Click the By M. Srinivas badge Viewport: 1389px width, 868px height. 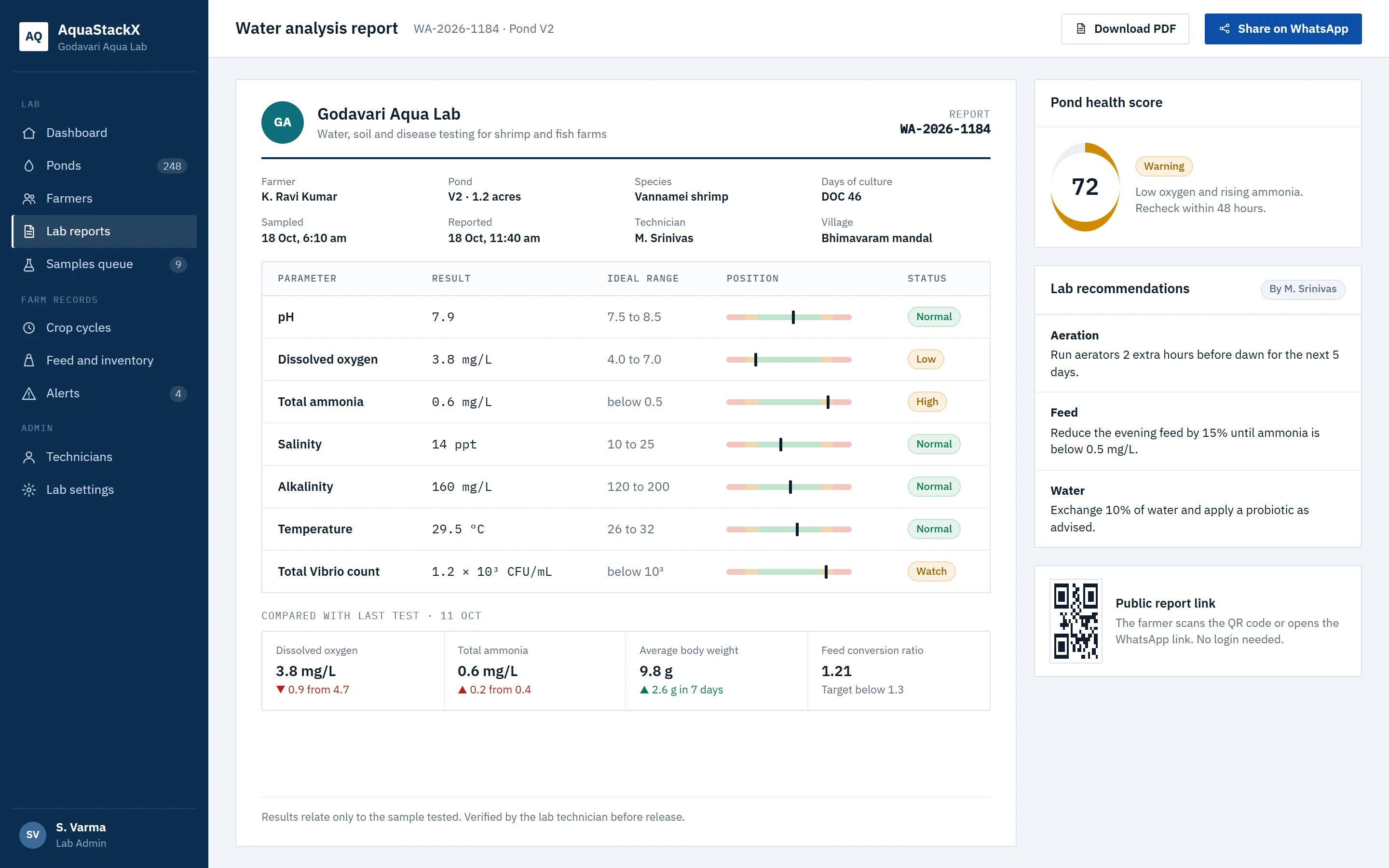pos(1302,289)
